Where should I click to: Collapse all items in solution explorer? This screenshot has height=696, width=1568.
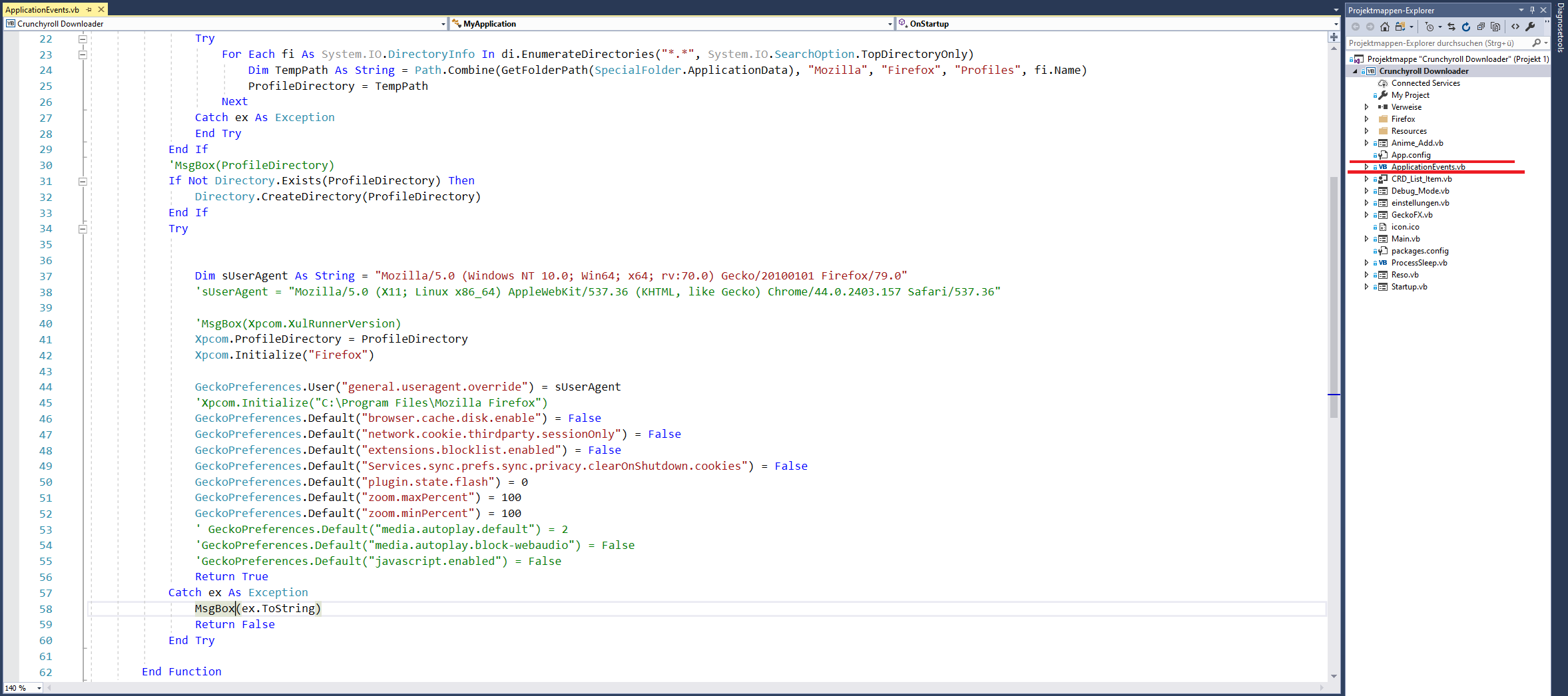(x=1481, y=27)
